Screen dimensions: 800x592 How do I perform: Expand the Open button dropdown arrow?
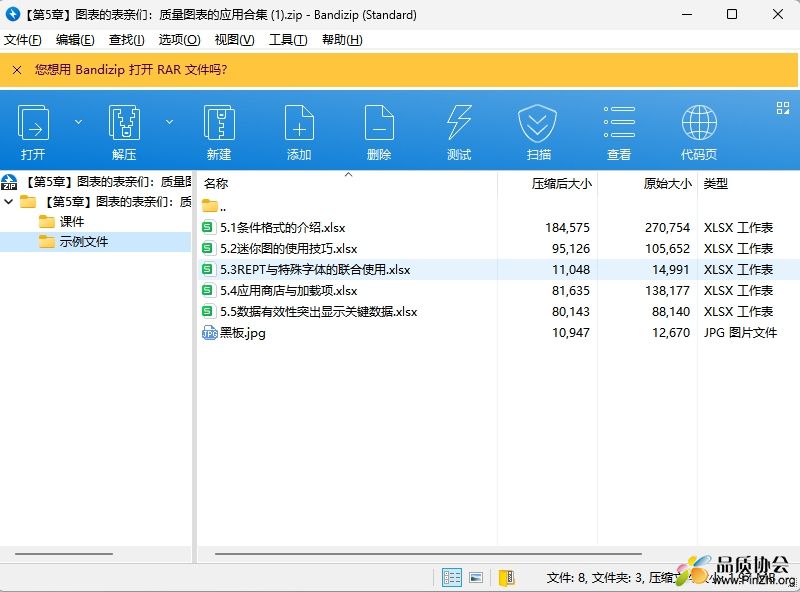coord(78,122)
